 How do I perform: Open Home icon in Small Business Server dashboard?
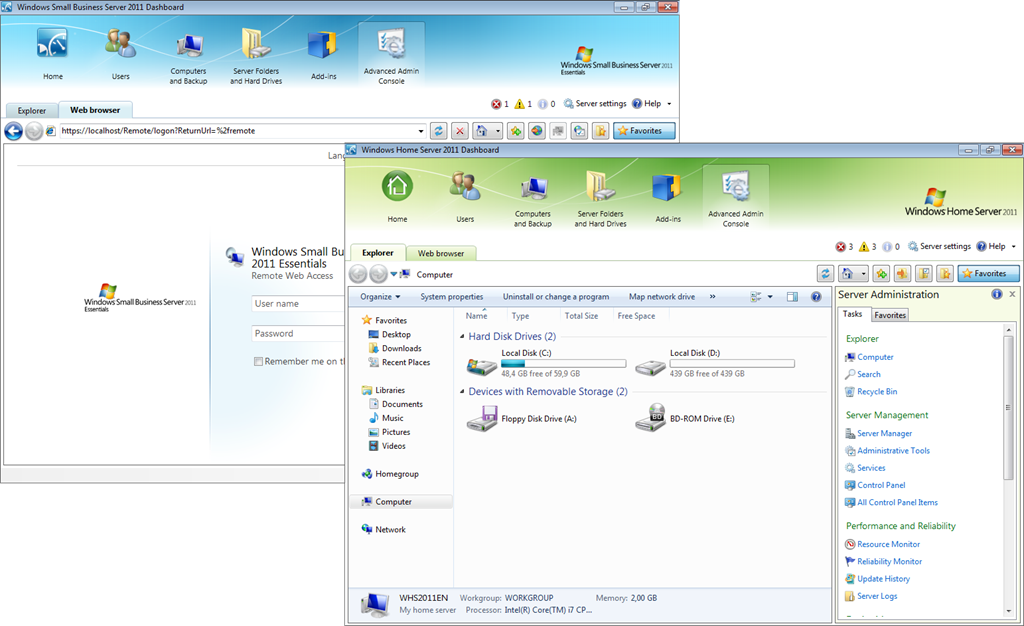(x=52, y=52)
